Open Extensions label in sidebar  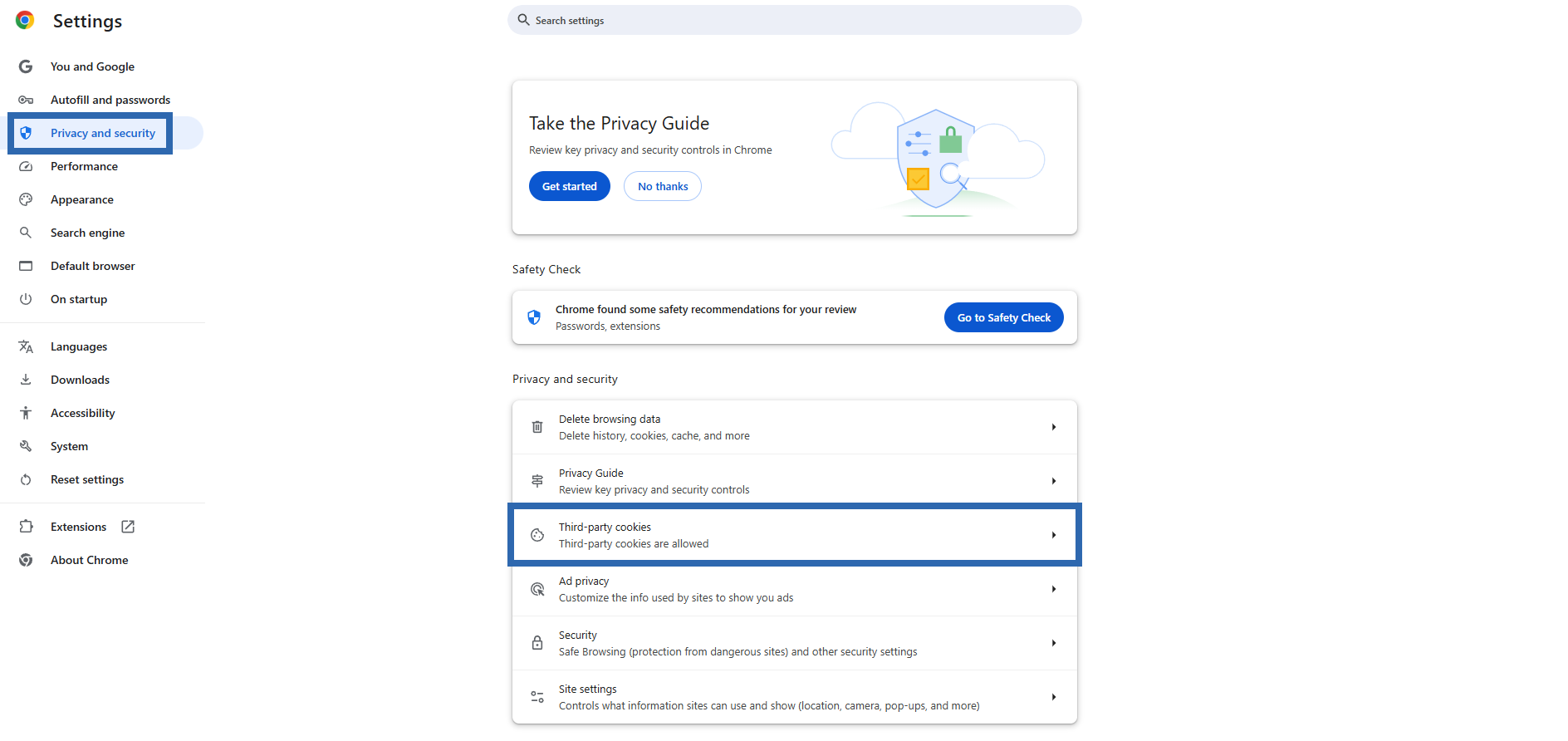point(78,527)
